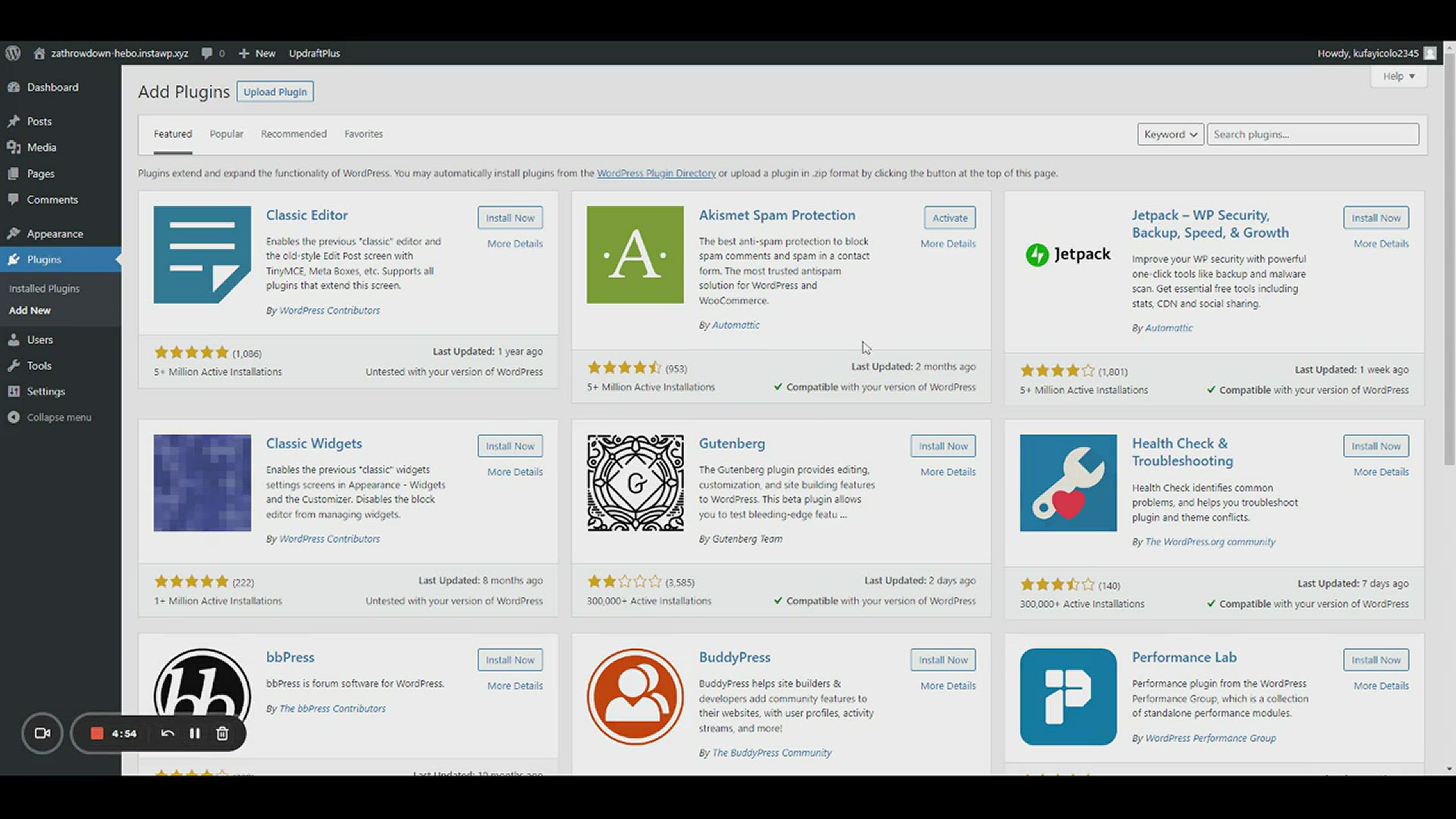Click the restart recording arrow icon
Screen dimensions: 1456x819
pos(168,733)
